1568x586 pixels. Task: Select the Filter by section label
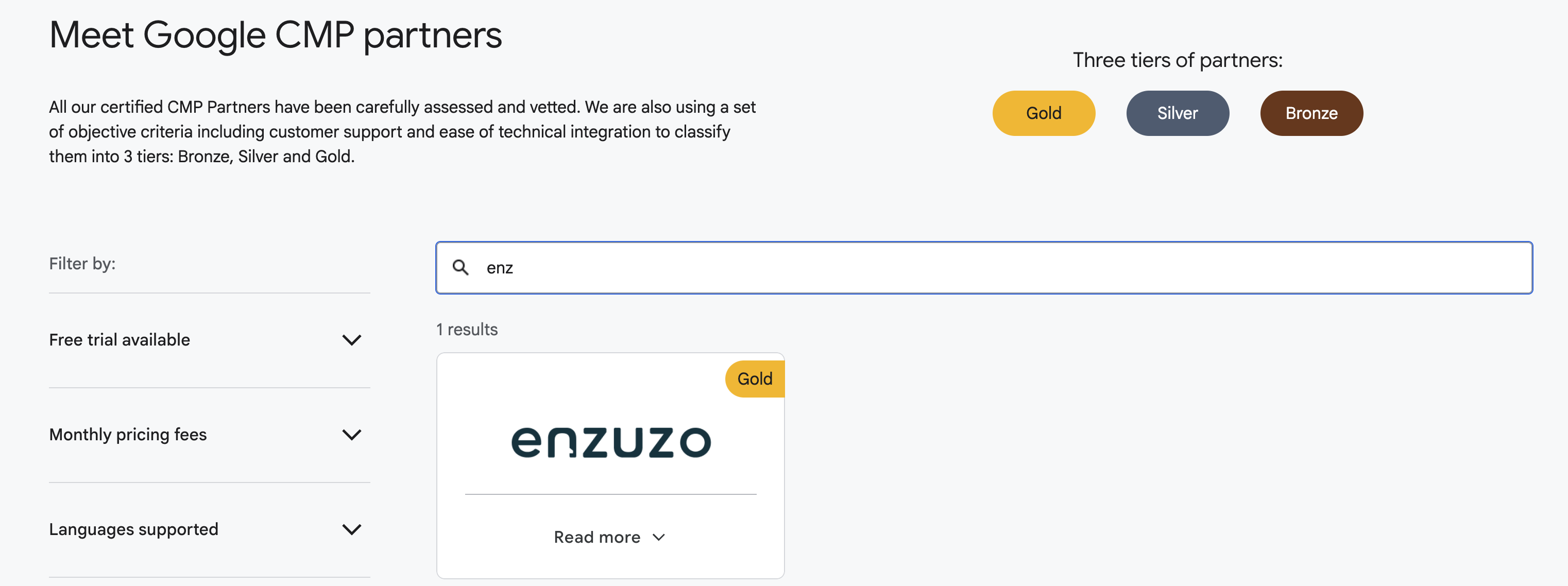tap(82, 263)
